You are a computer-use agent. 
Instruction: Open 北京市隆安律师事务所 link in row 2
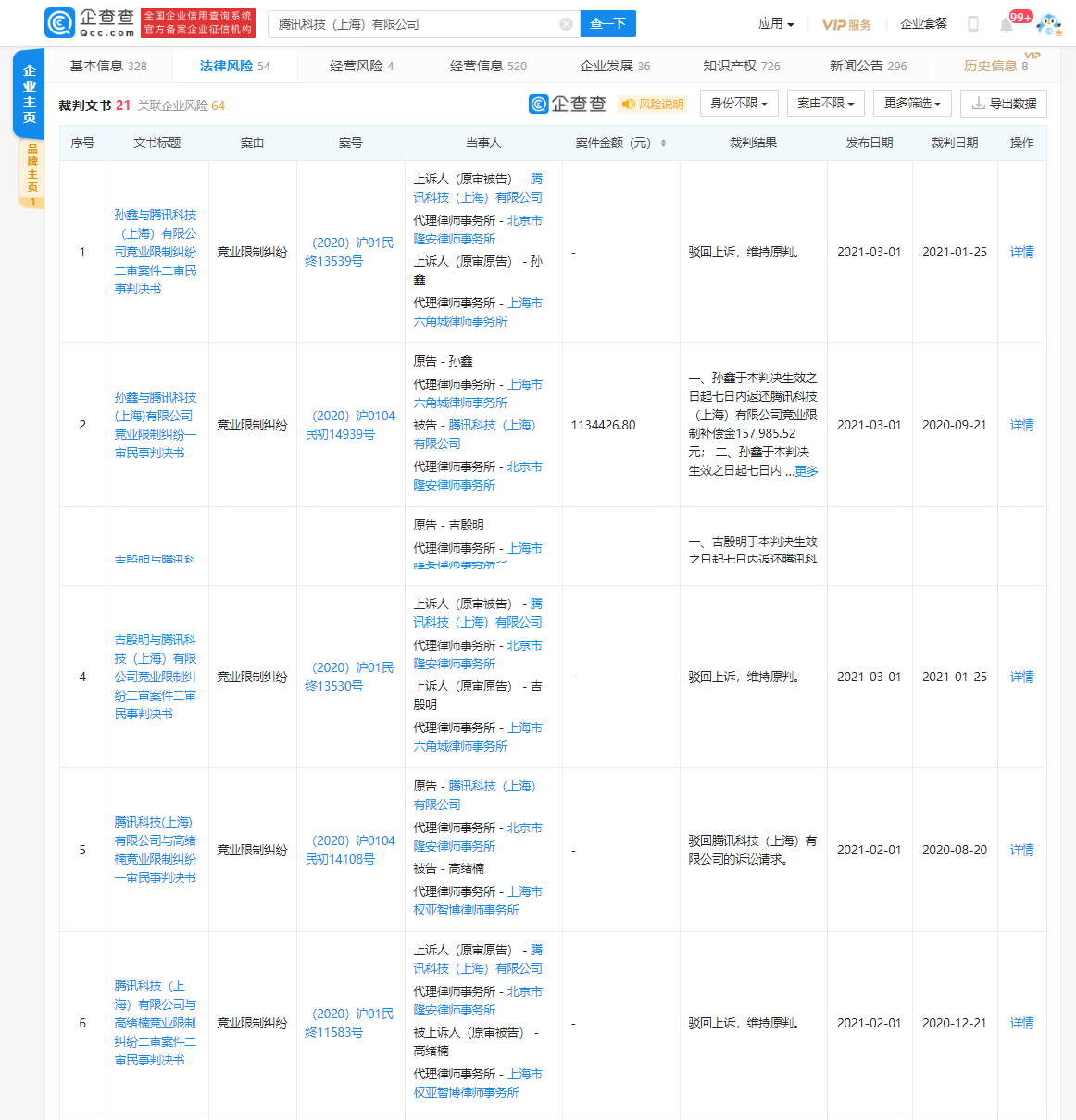(478, 476)
